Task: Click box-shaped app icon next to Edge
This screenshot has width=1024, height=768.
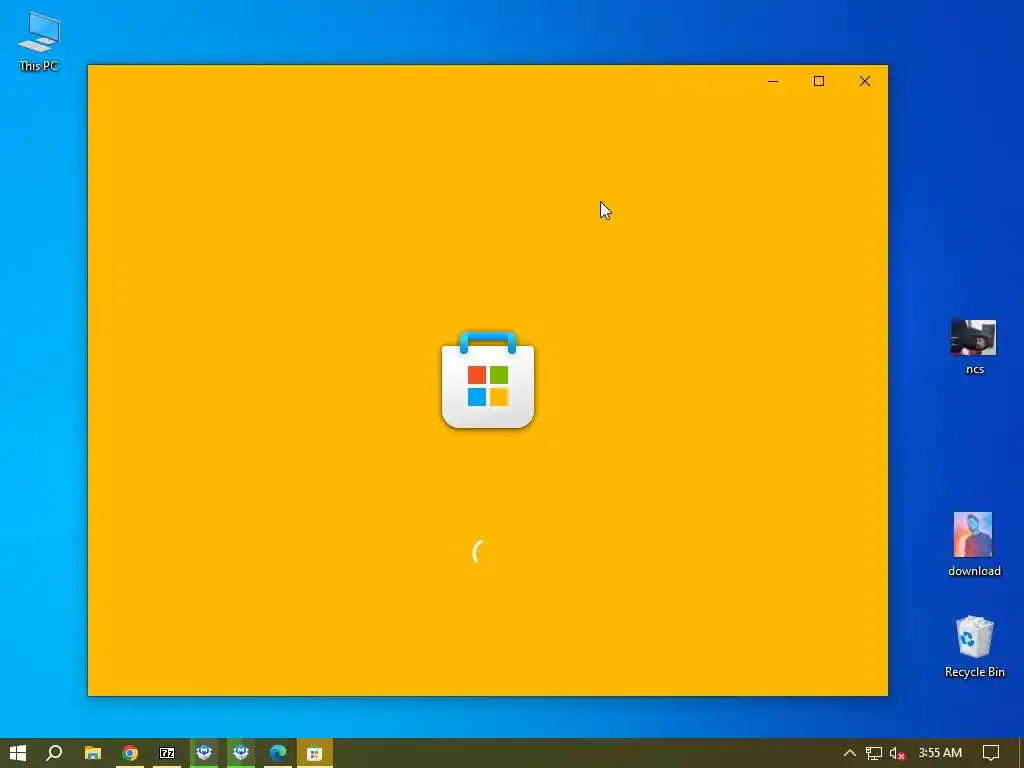Action: coord(241,753)
